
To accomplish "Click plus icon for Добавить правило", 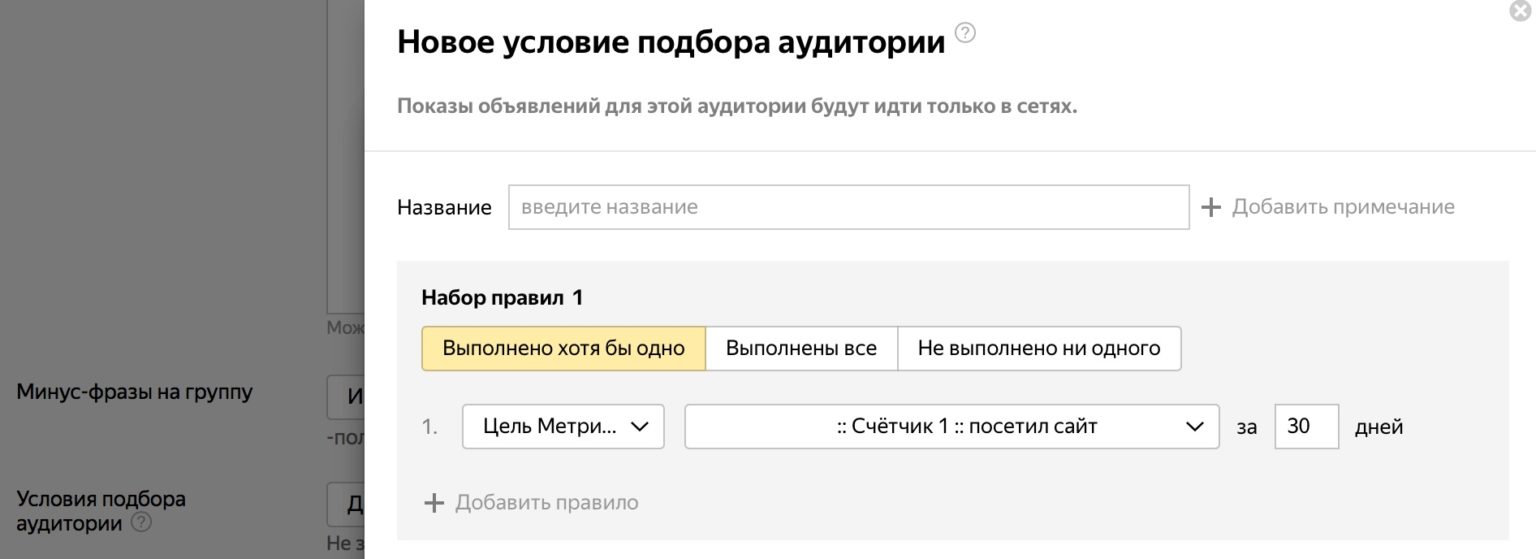I will 433,502.
